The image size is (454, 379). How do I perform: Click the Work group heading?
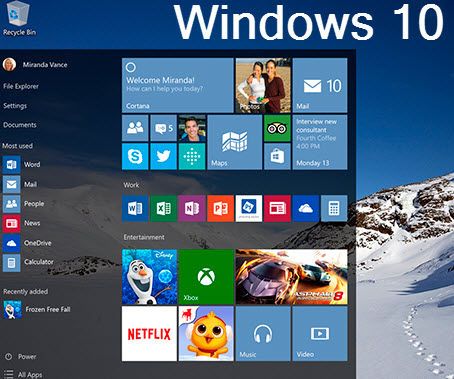[x=131, y=185]
